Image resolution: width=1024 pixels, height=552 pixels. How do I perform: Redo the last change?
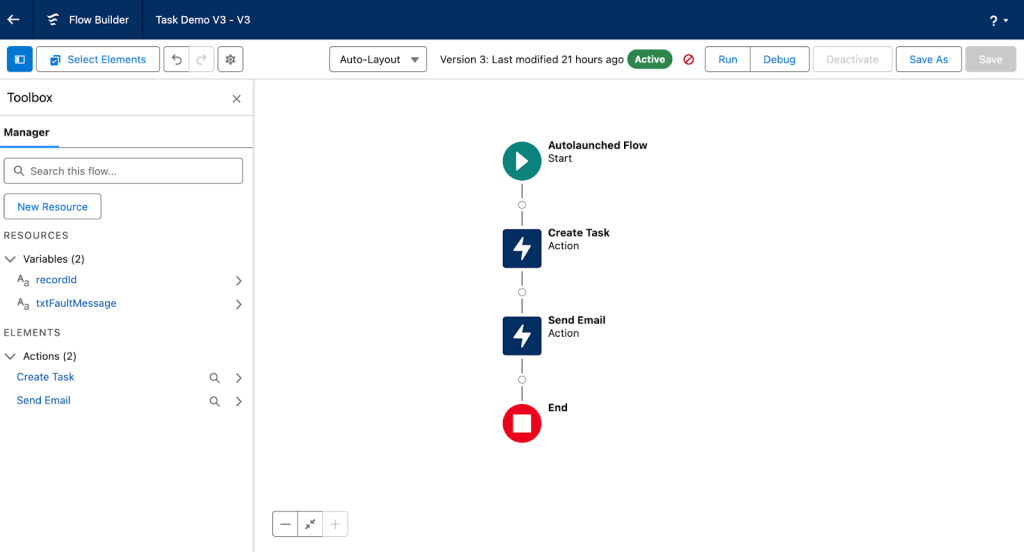[201, 59]
